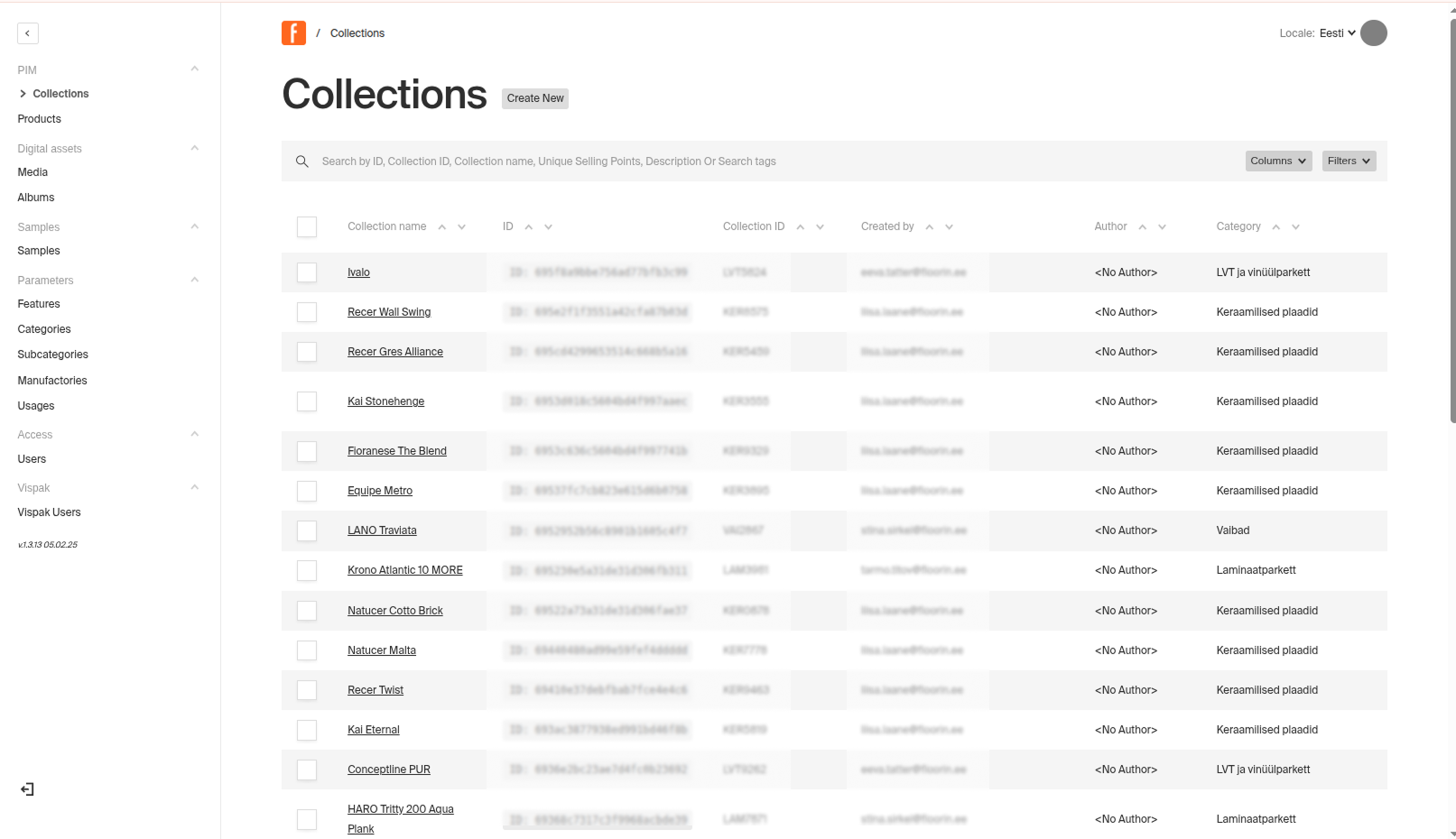
Task: Sort Collection name ascending arrow
Action: click(442, 227)
